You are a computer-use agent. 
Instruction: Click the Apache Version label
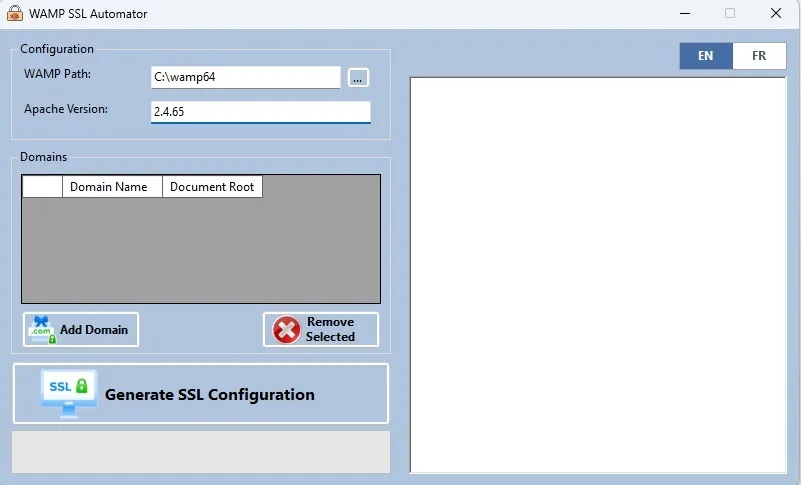pyautogui.click(x=66, y=109)
